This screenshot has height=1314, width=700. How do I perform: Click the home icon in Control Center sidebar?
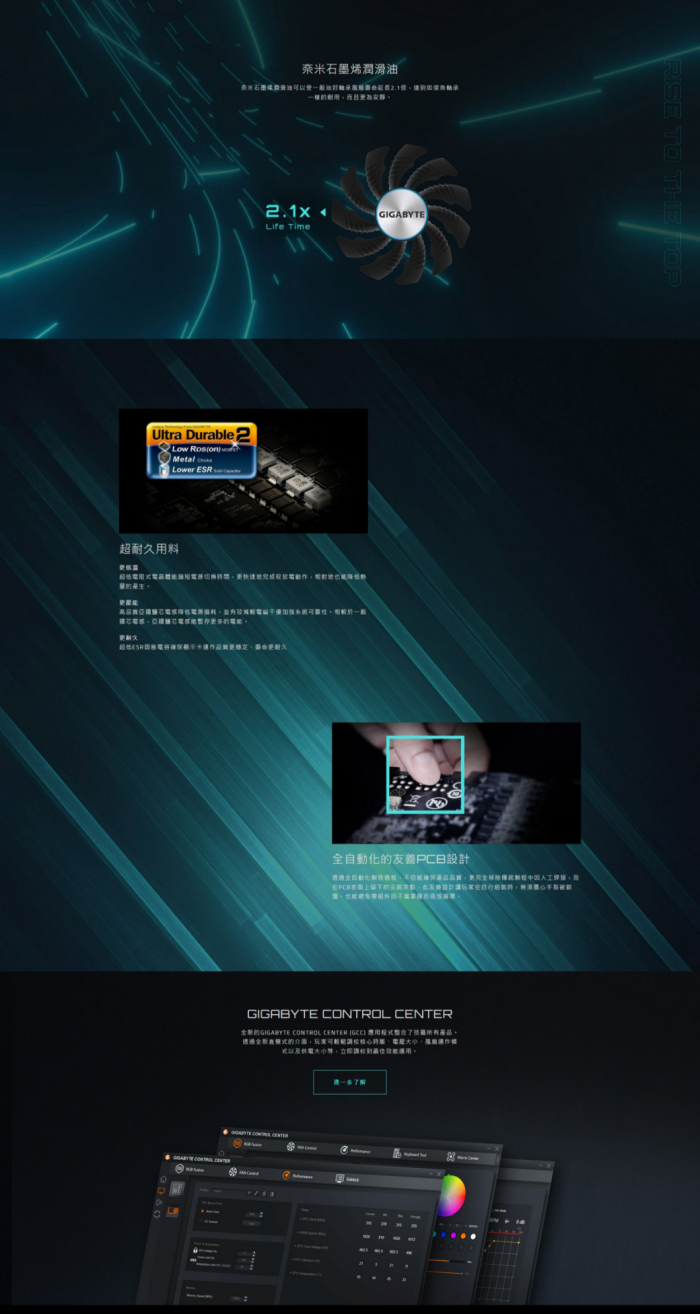tap(163, 1179)
